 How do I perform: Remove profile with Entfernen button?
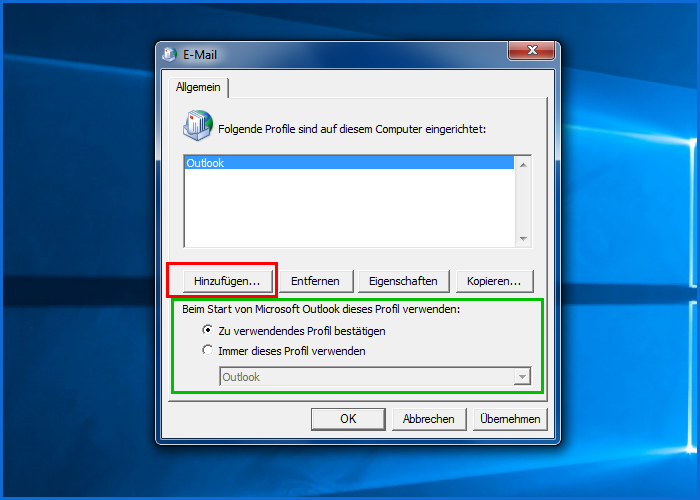[316, 281]
